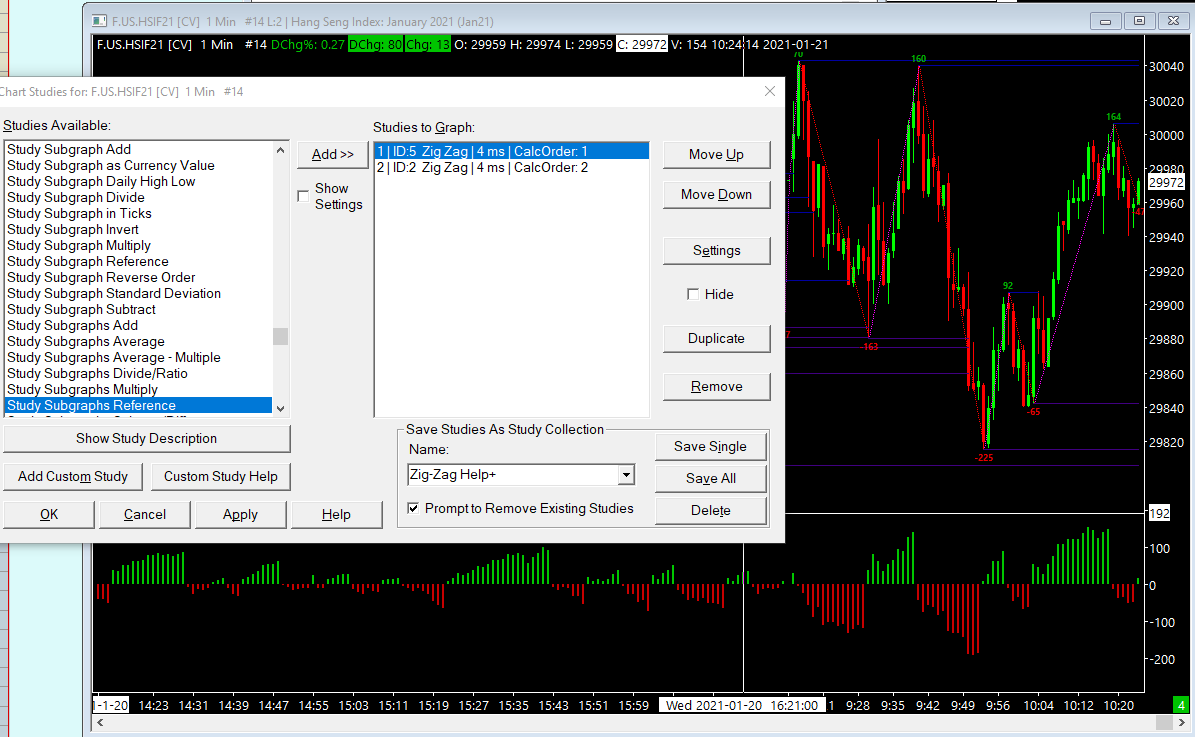Screen dimensions: 1195x737
Task: Click the Wed 2021-01-20 16:21:00 time marker
Action: 742,705
